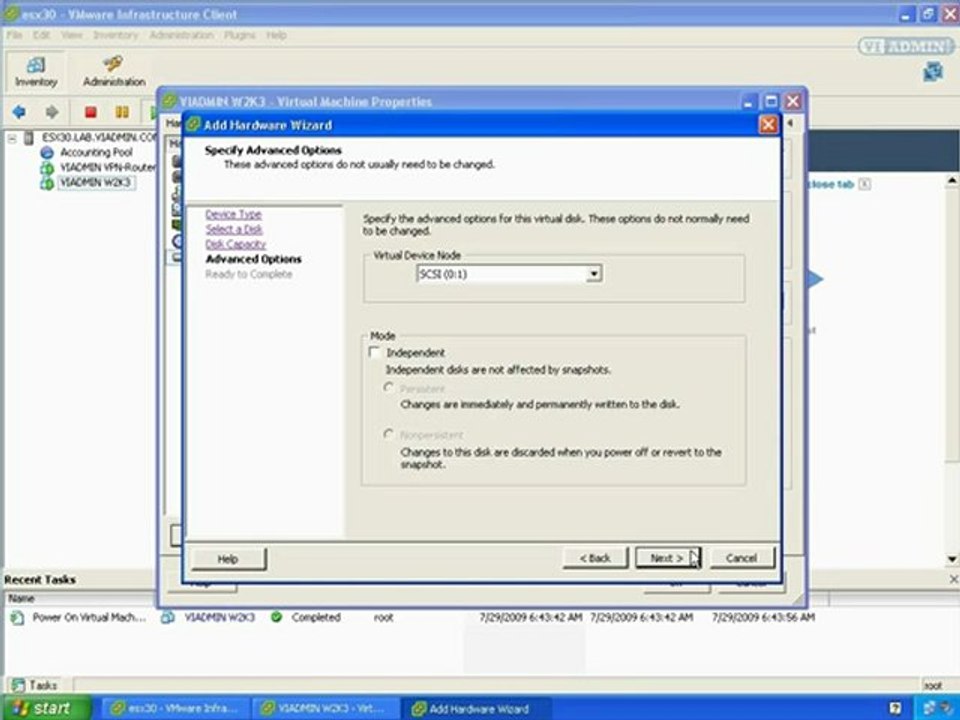960x720 pixels.
Task: Click the Next button in wizard
Action: (x=667, y=558)
